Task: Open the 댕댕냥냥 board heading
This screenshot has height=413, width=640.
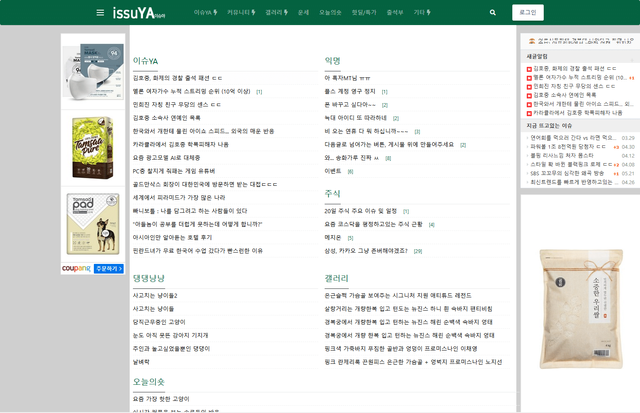Action: coord(148,278)
